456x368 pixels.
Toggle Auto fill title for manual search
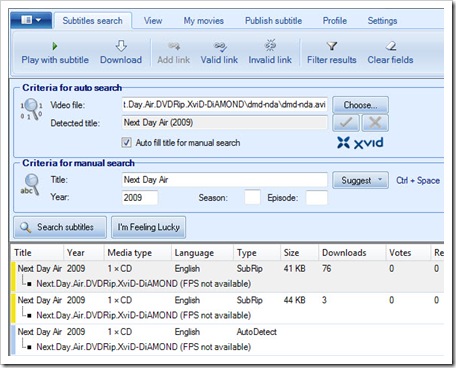[126, 143]
